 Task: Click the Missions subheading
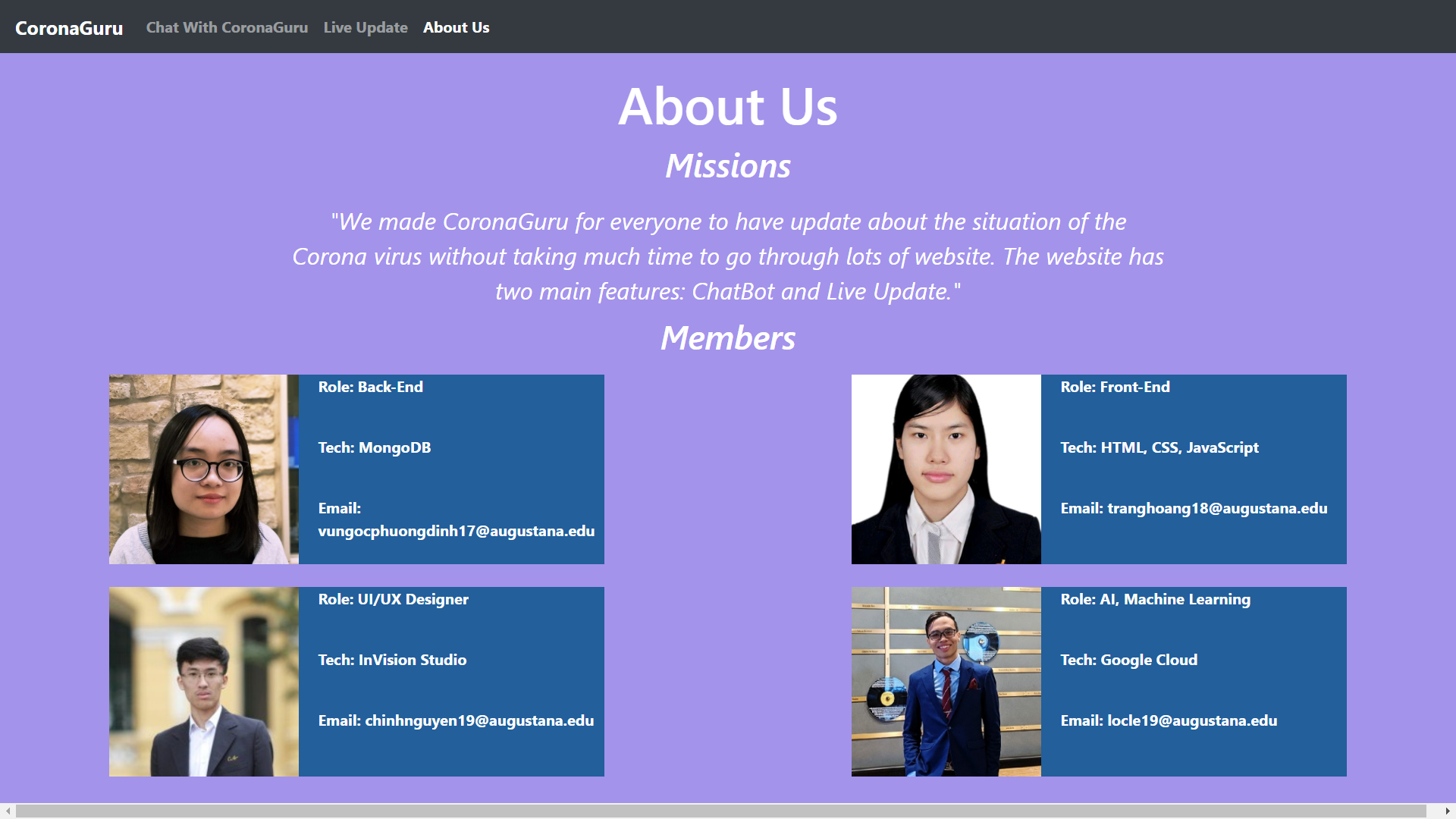[727, 166]
